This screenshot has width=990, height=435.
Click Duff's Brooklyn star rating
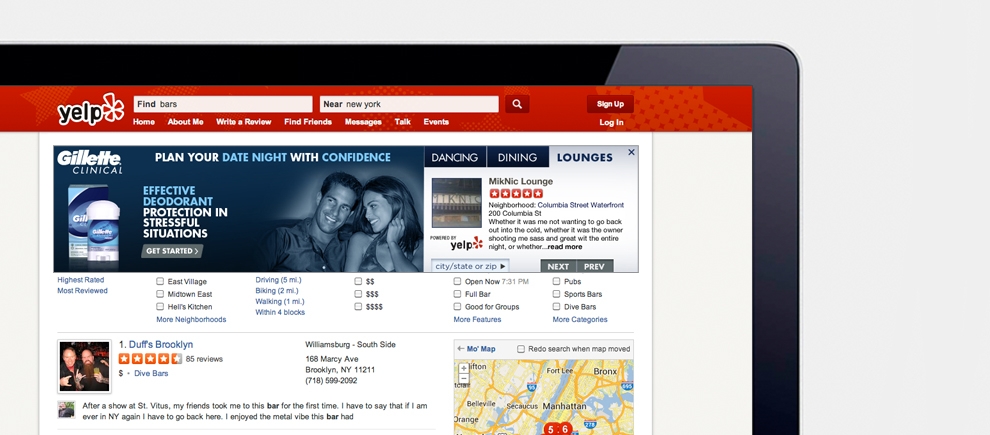150,359
